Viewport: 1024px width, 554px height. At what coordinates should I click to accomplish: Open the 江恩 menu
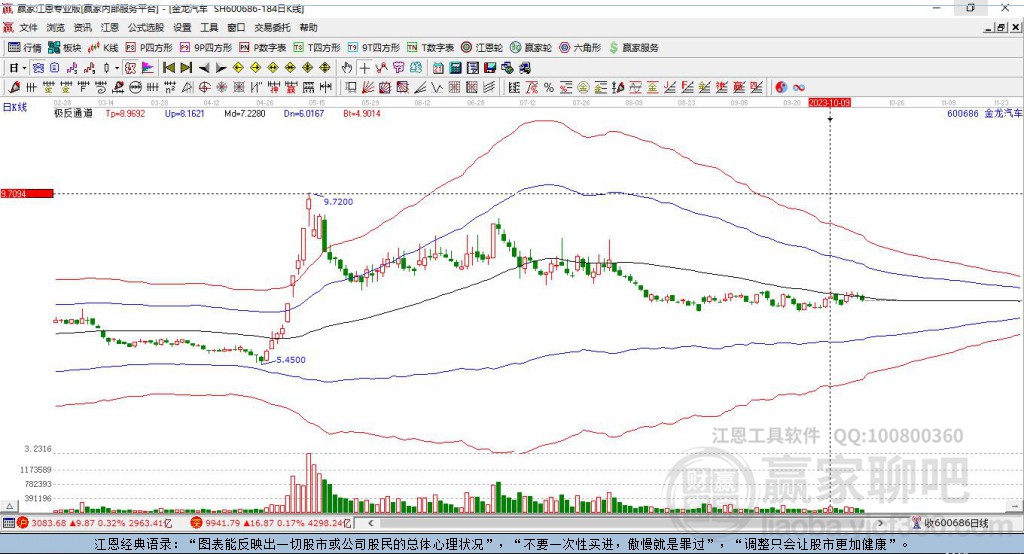(x=110, y=27)
